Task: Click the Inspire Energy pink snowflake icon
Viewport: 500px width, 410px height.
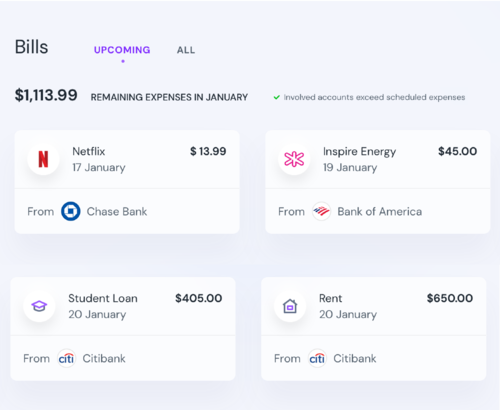Action: coord(294,159)
